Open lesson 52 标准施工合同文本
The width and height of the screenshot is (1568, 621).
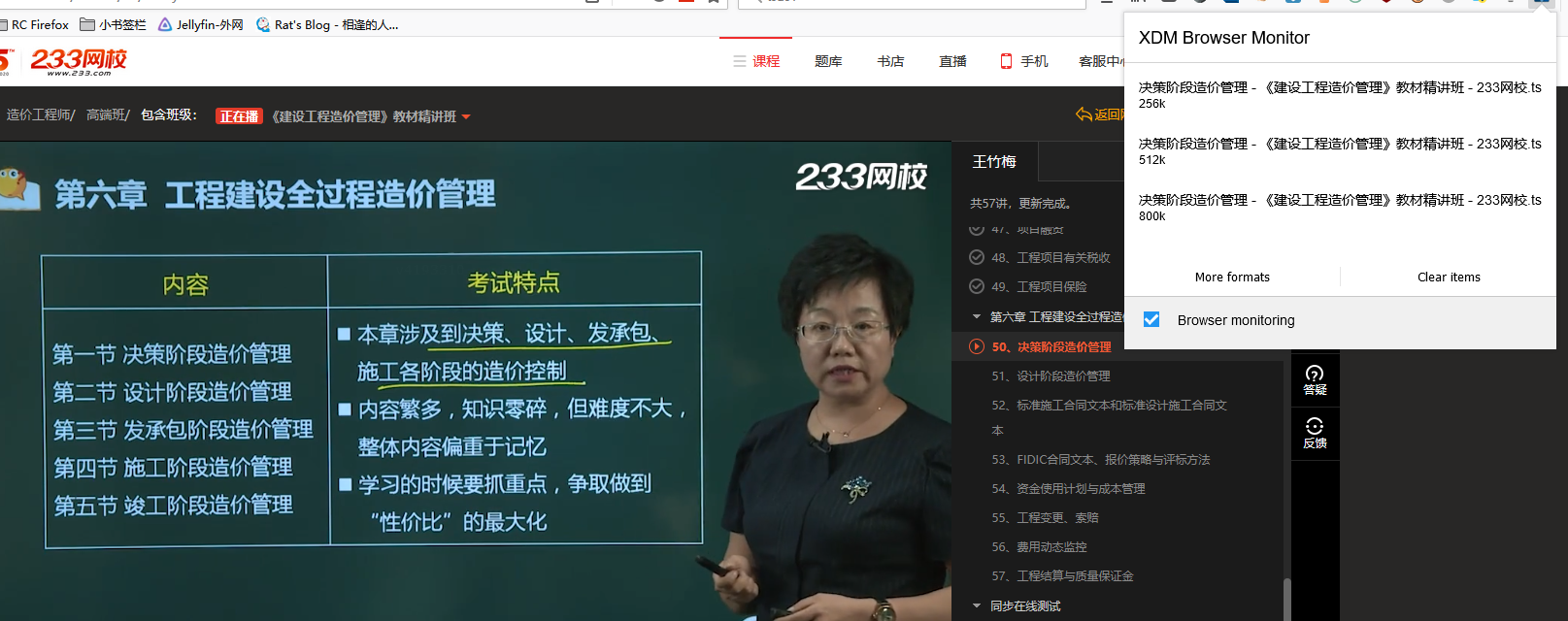click(x=1109, y=416)
